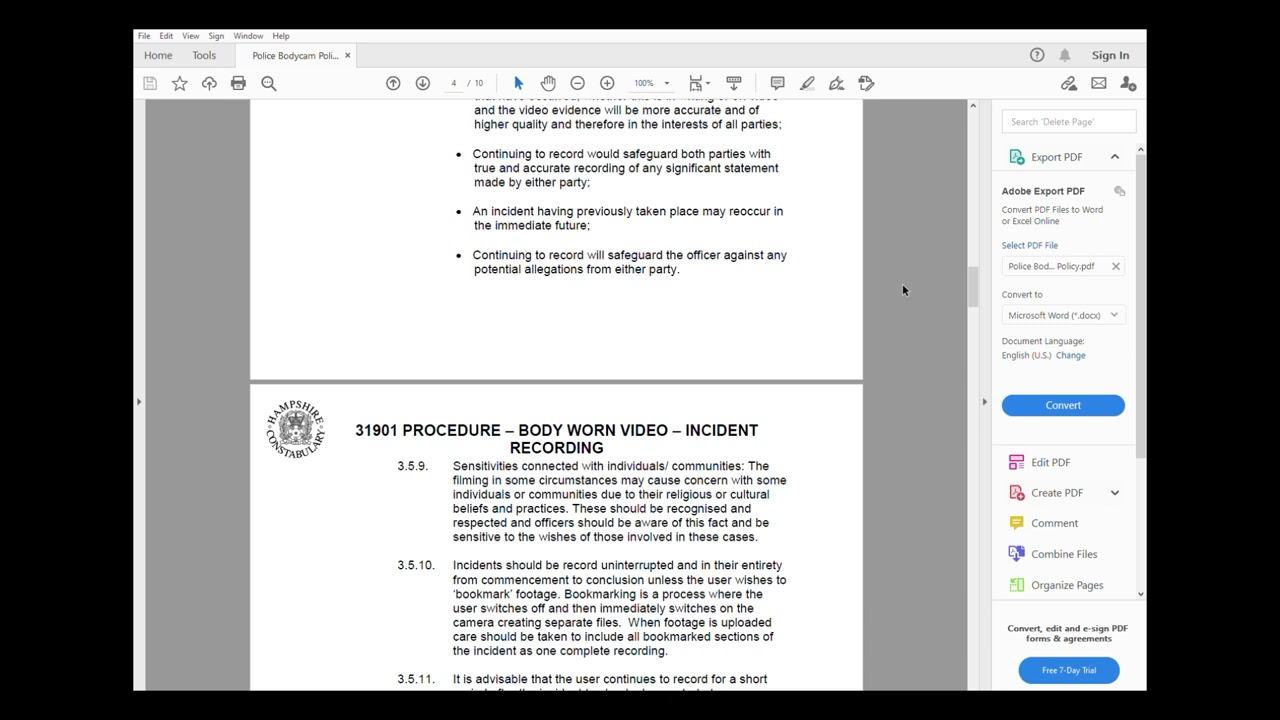Open the View menu

pyautogui.click(x=190, y=36)
